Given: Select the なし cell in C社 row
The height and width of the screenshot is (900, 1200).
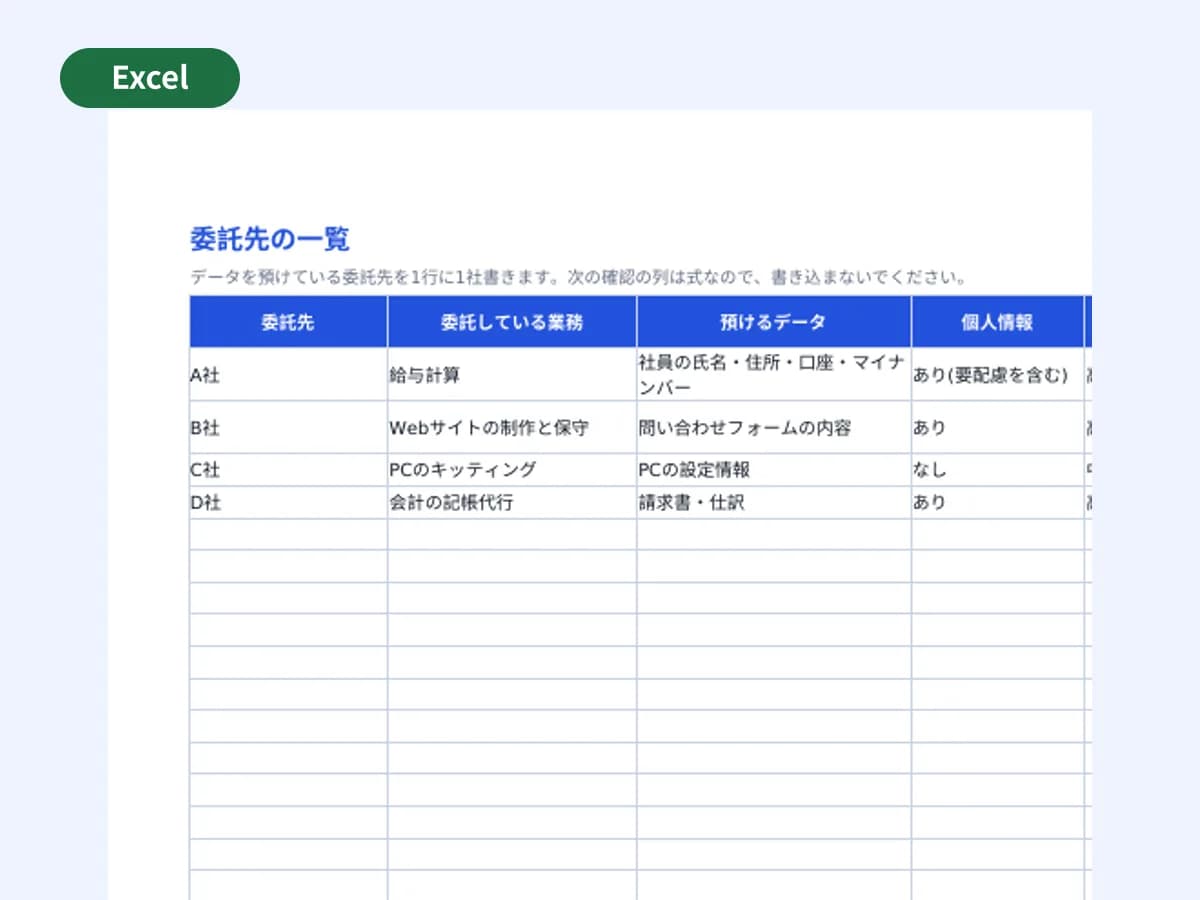Looking at the screenshot, I should [x=997, y=470].
